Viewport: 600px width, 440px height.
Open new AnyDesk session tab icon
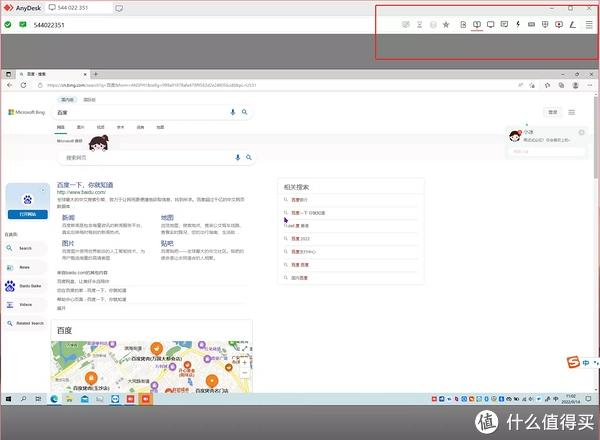tap(119, 8)
